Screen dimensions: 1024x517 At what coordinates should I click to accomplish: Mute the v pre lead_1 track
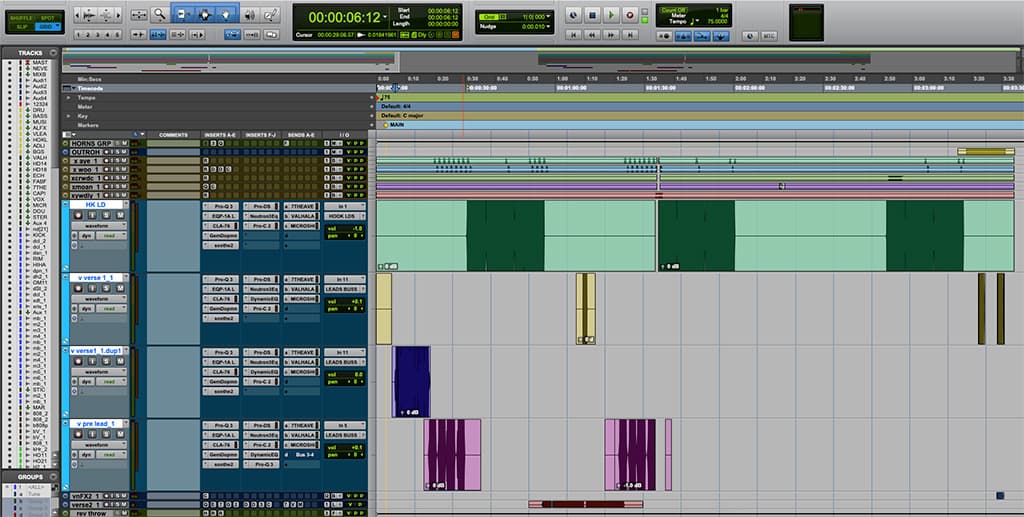(x=120, y=435)
